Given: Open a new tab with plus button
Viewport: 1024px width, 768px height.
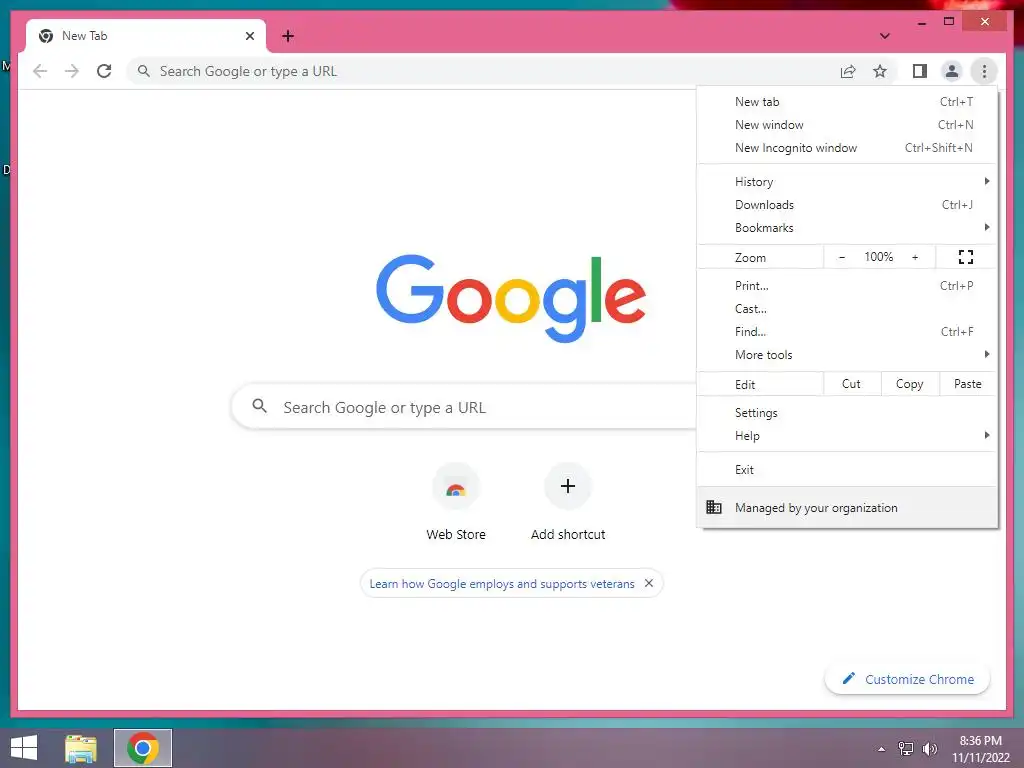Looking at the screenshot, I should tap(288, 36).
